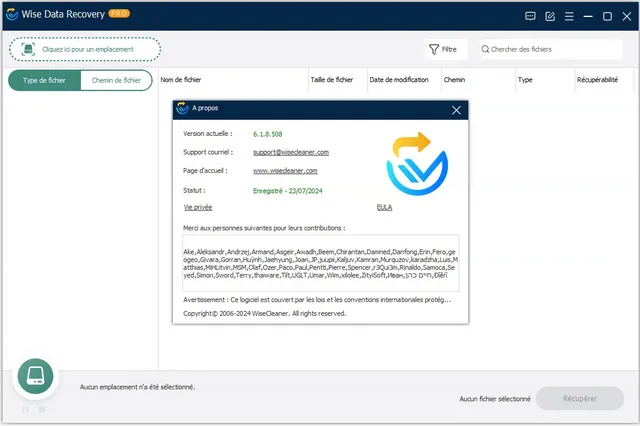This screenshot has height=426, width=640.
Task: Click the 'Support courriel :' label
Action: pyautogui.click(x=208, y=152)
